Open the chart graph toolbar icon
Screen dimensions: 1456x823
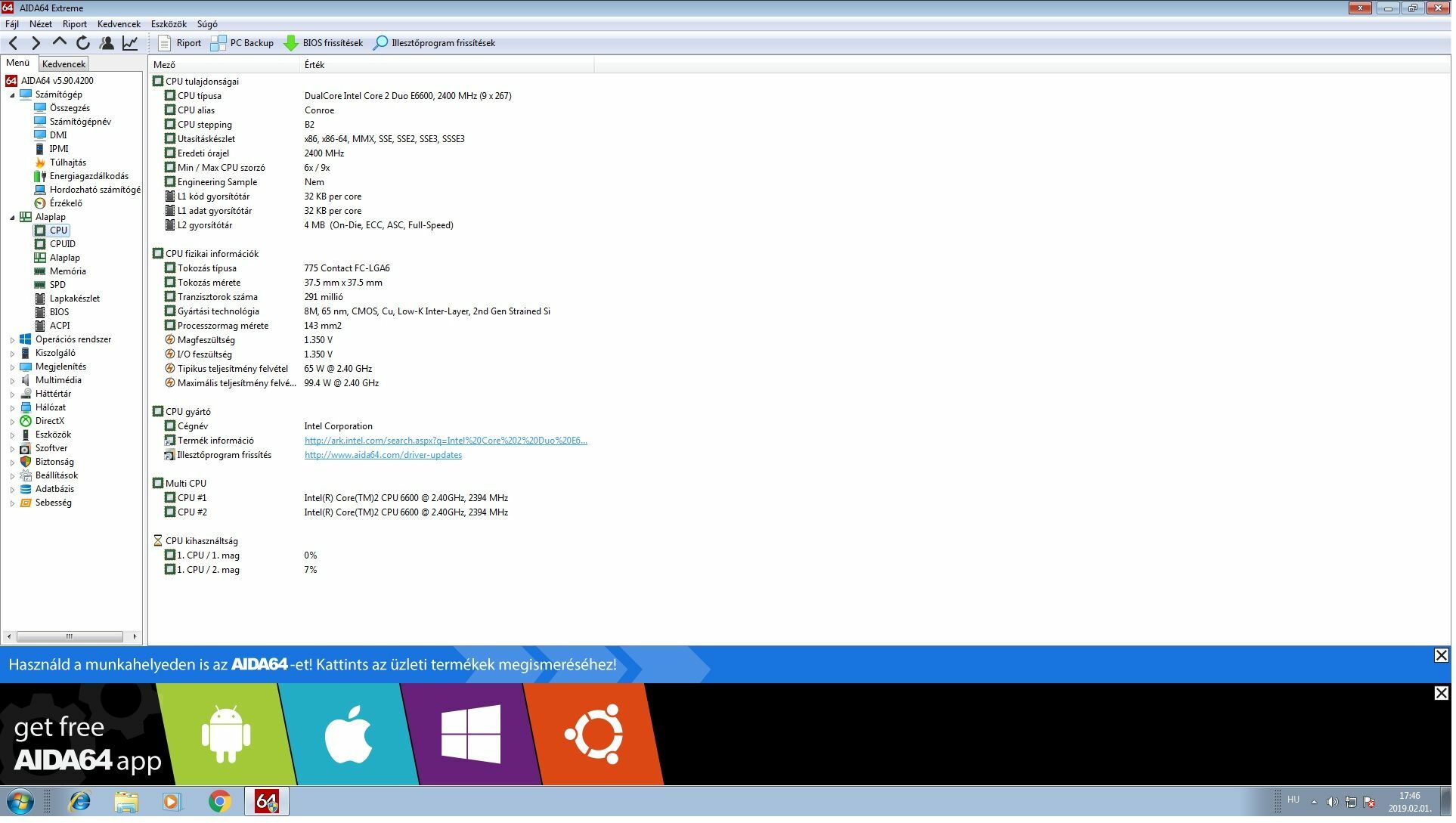point(131,43)
